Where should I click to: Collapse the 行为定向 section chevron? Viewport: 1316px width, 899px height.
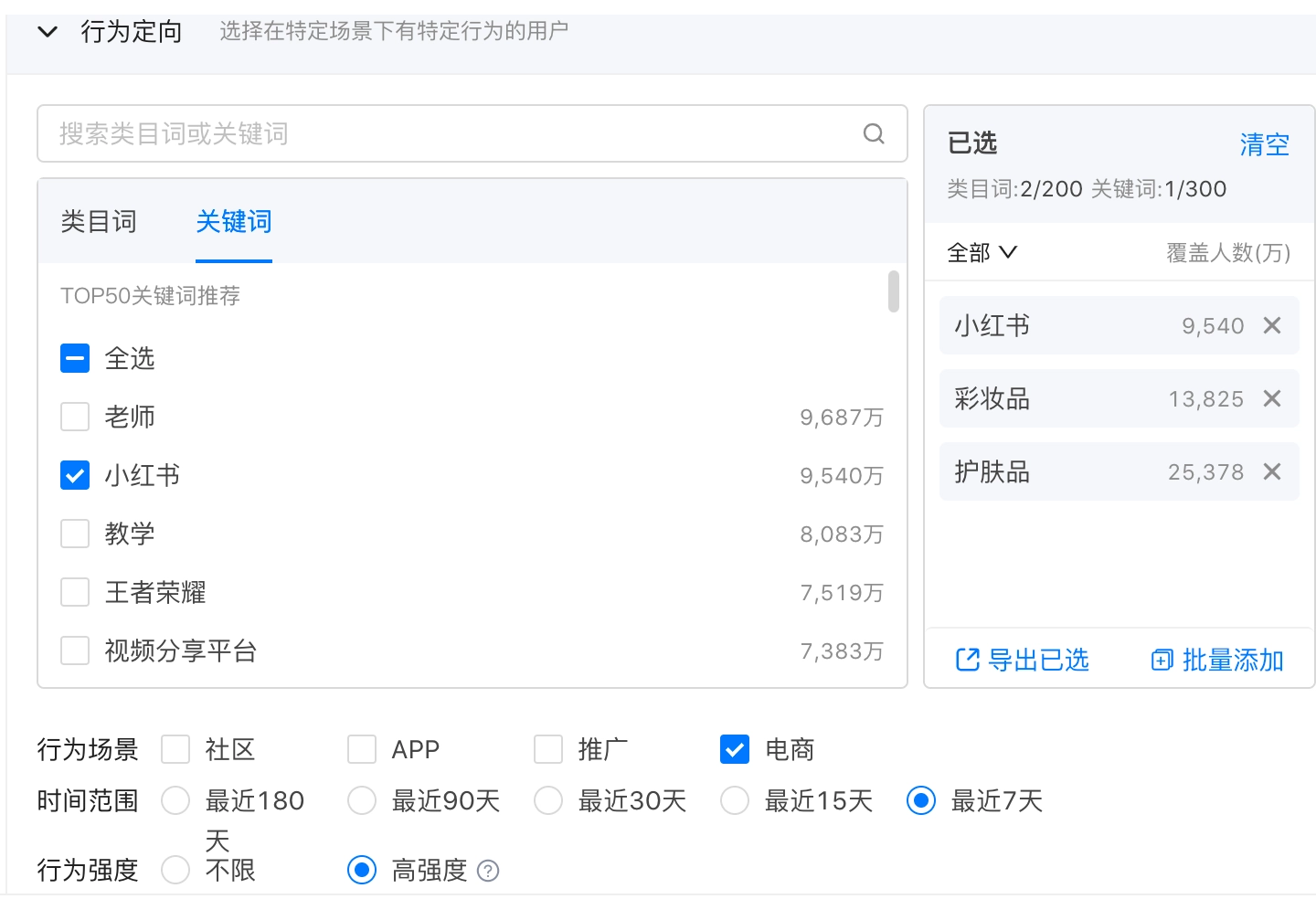point(48,30)
